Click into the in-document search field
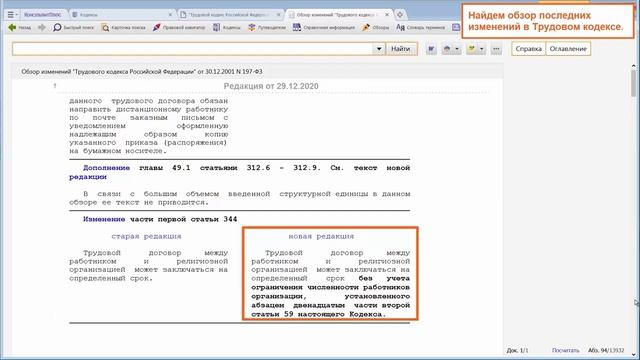 coord(192,49)
